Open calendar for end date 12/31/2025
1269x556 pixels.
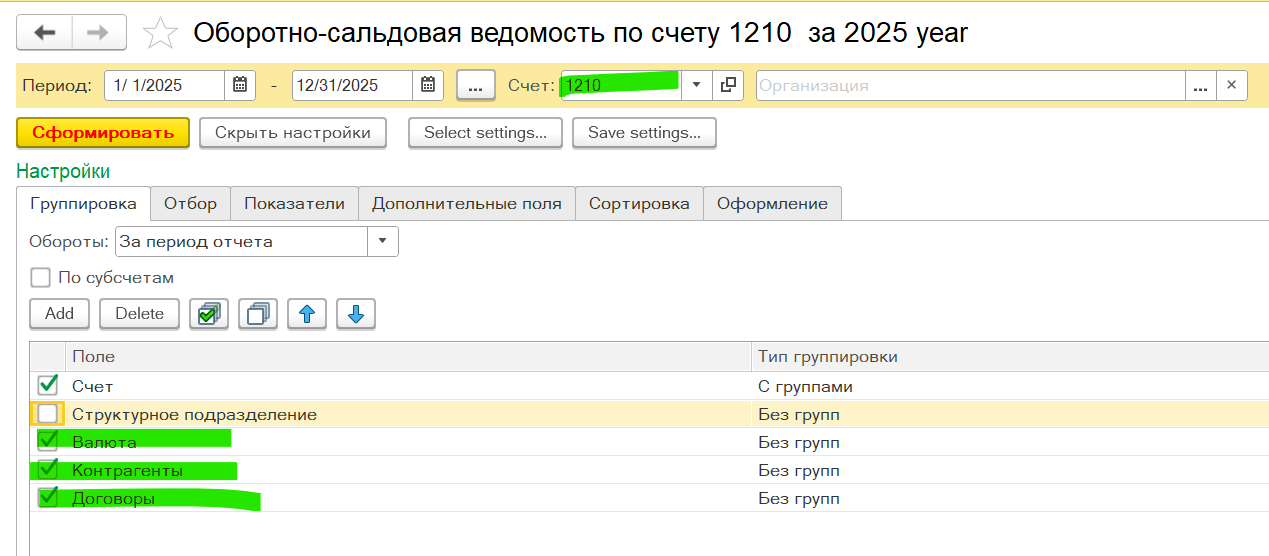coord(428,85)
